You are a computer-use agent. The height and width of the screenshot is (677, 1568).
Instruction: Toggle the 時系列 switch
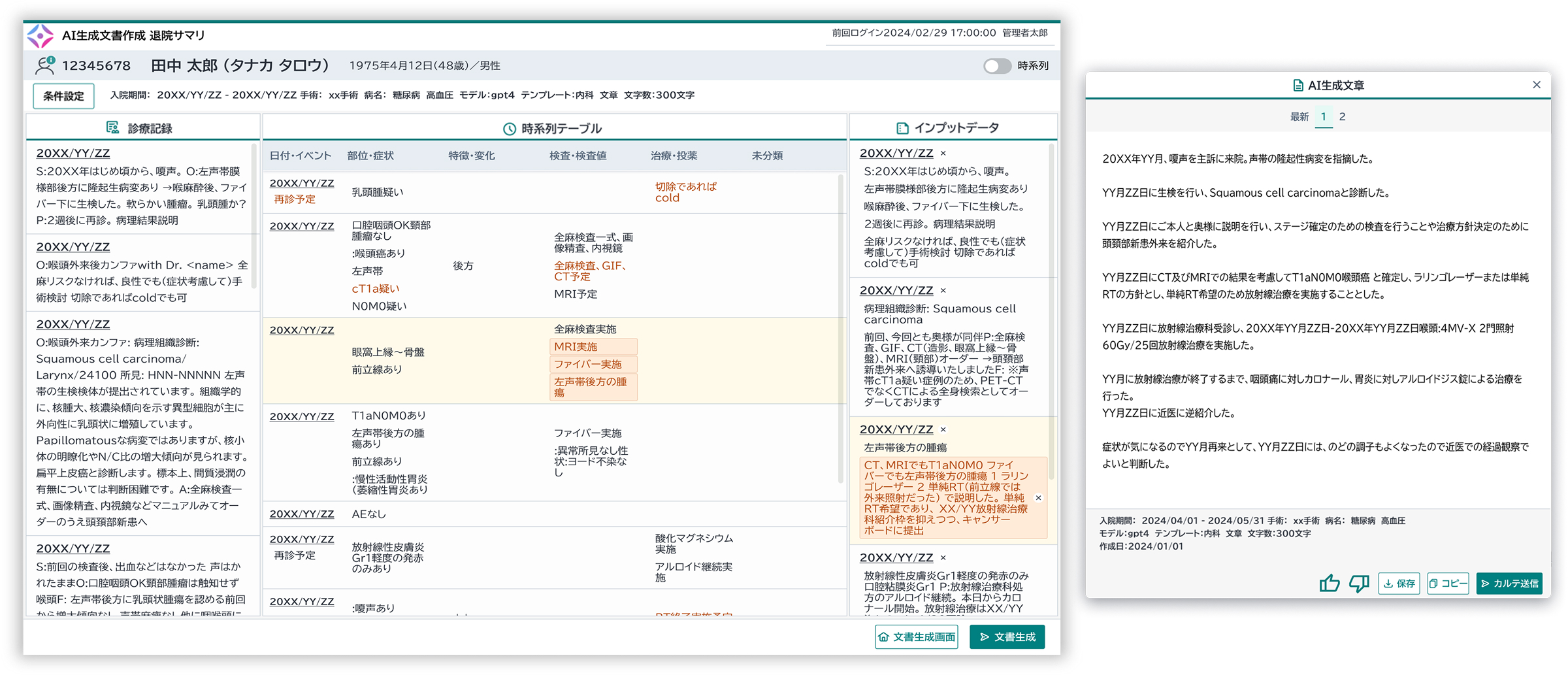click(x=997, y=66)
